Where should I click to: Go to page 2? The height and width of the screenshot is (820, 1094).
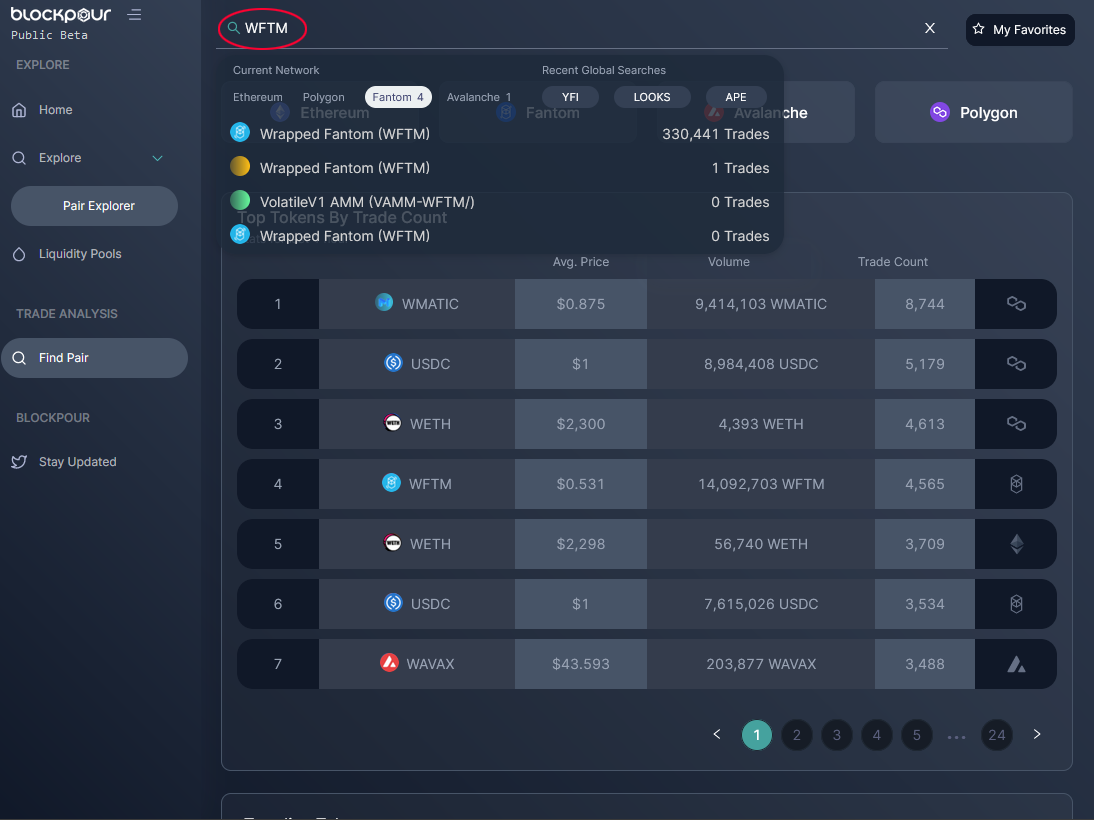tap(797, 735)
